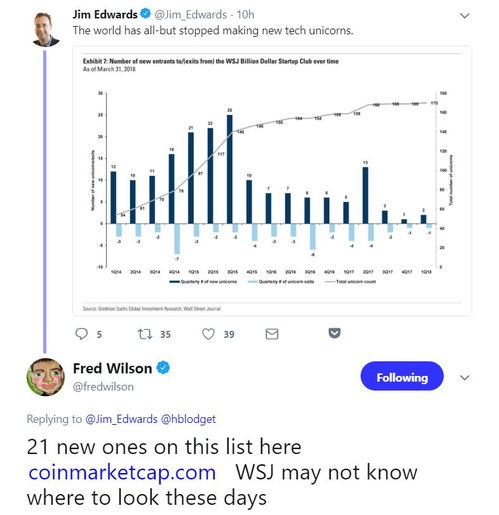Click Jim Edwards' verified badge
499x515 pixels.
145,14
